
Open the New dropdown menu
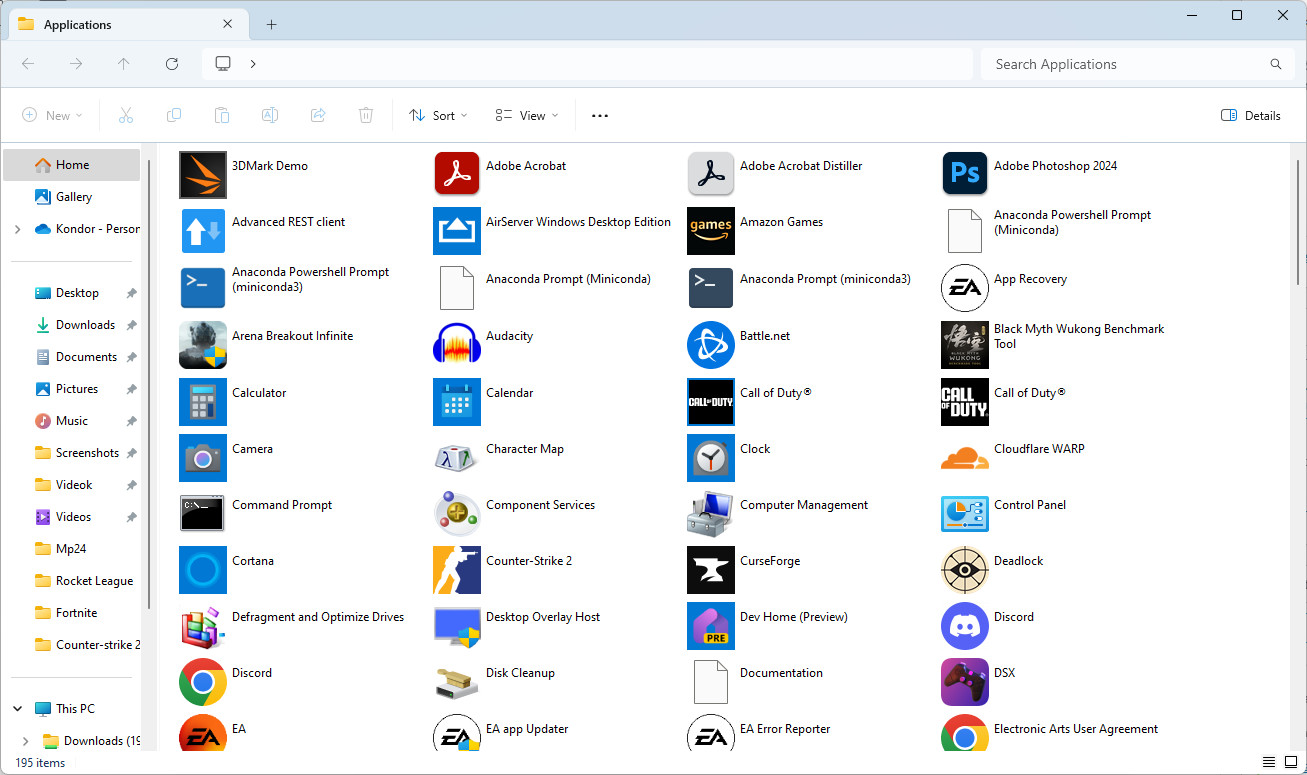(53, 115)
